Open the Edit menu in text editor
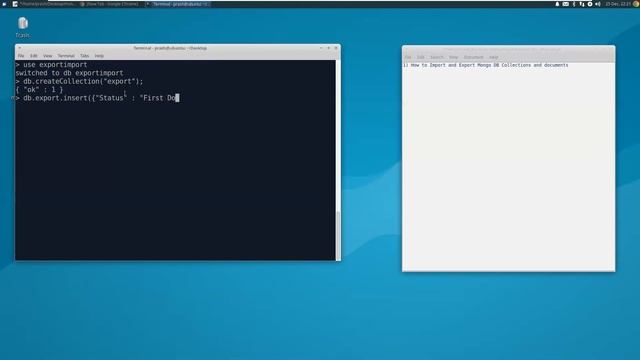The image size is (640, 360). click(420, 57)
